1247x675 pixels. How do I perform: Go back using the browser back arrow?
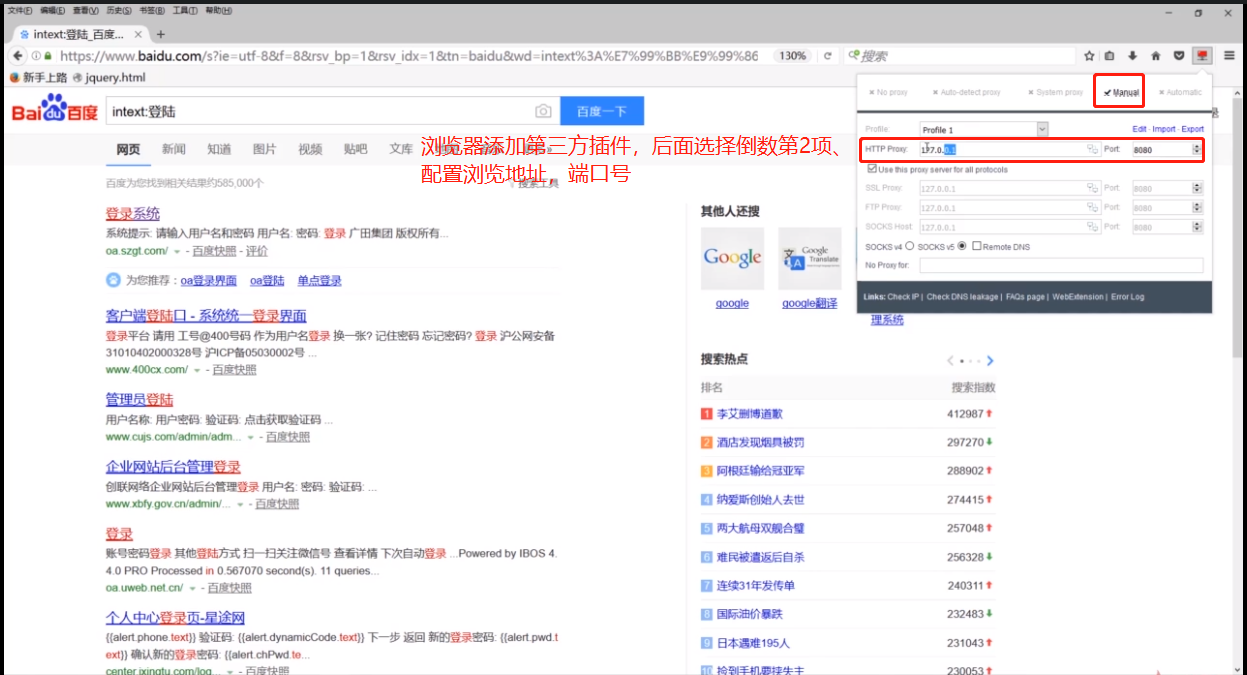coord(18,56)
